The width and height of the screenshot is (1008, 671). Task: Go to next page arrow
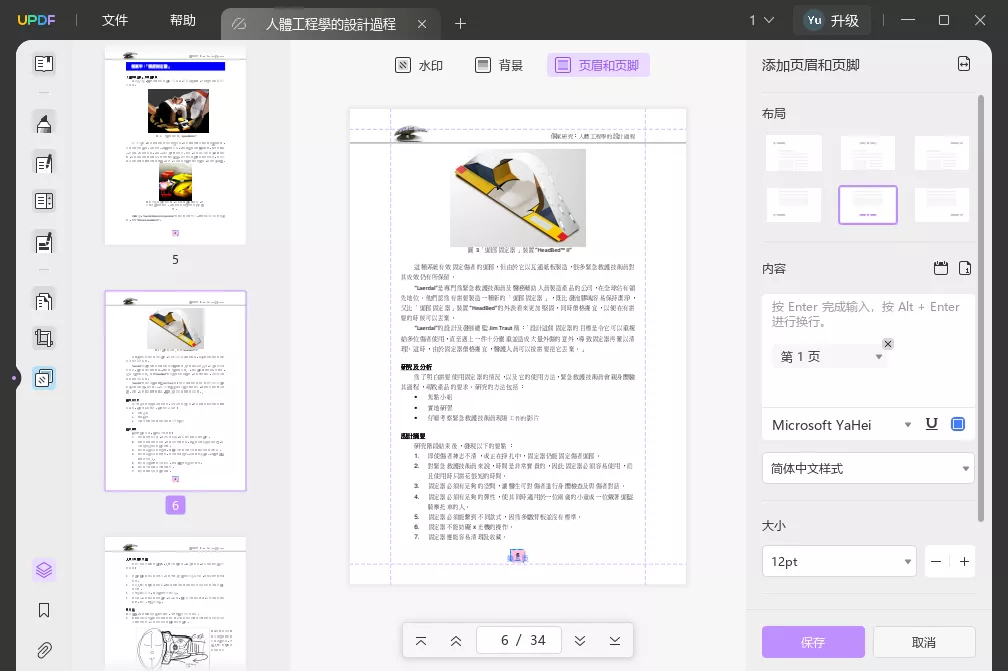click(x=580, y=641)
